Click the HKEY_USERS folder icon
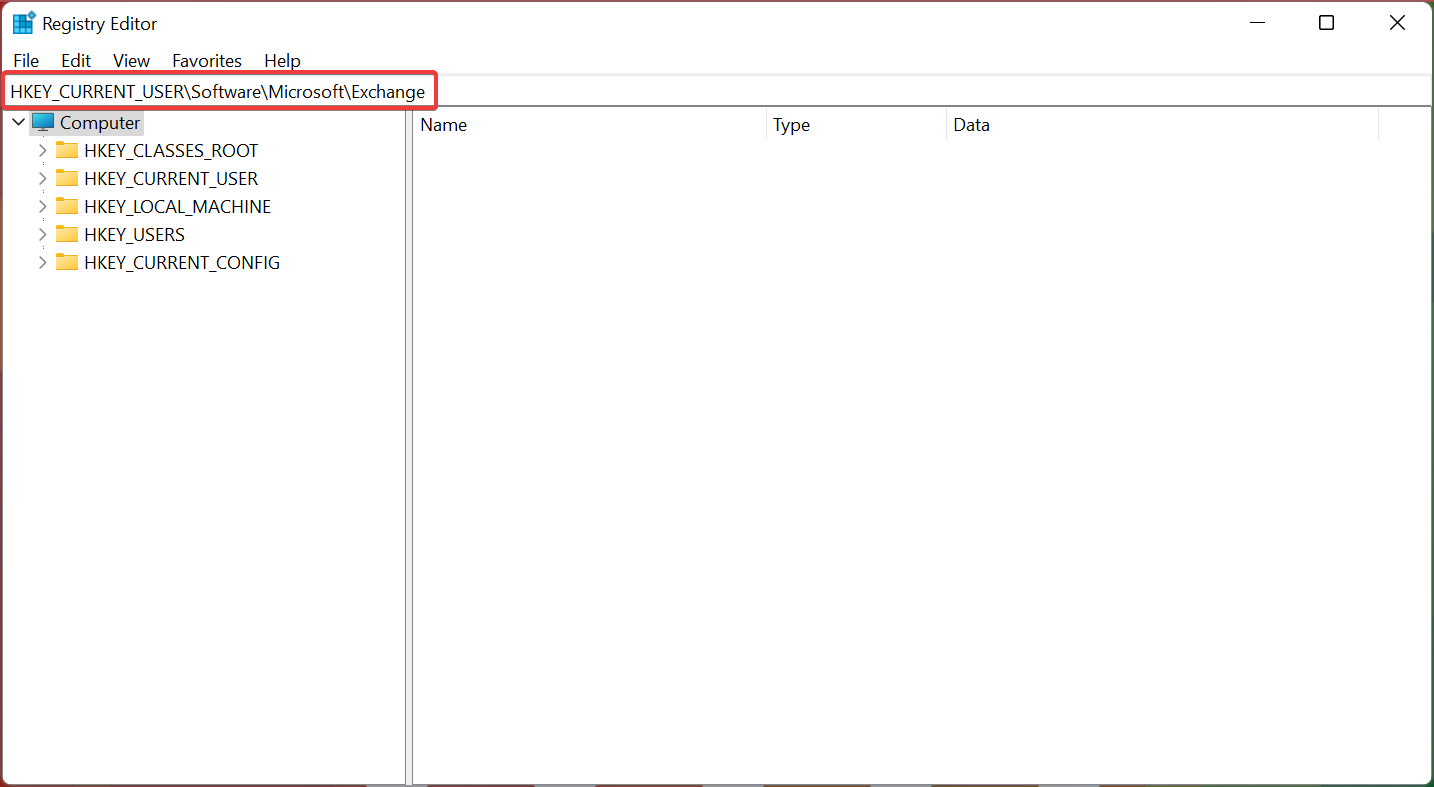 coord(67,235)
